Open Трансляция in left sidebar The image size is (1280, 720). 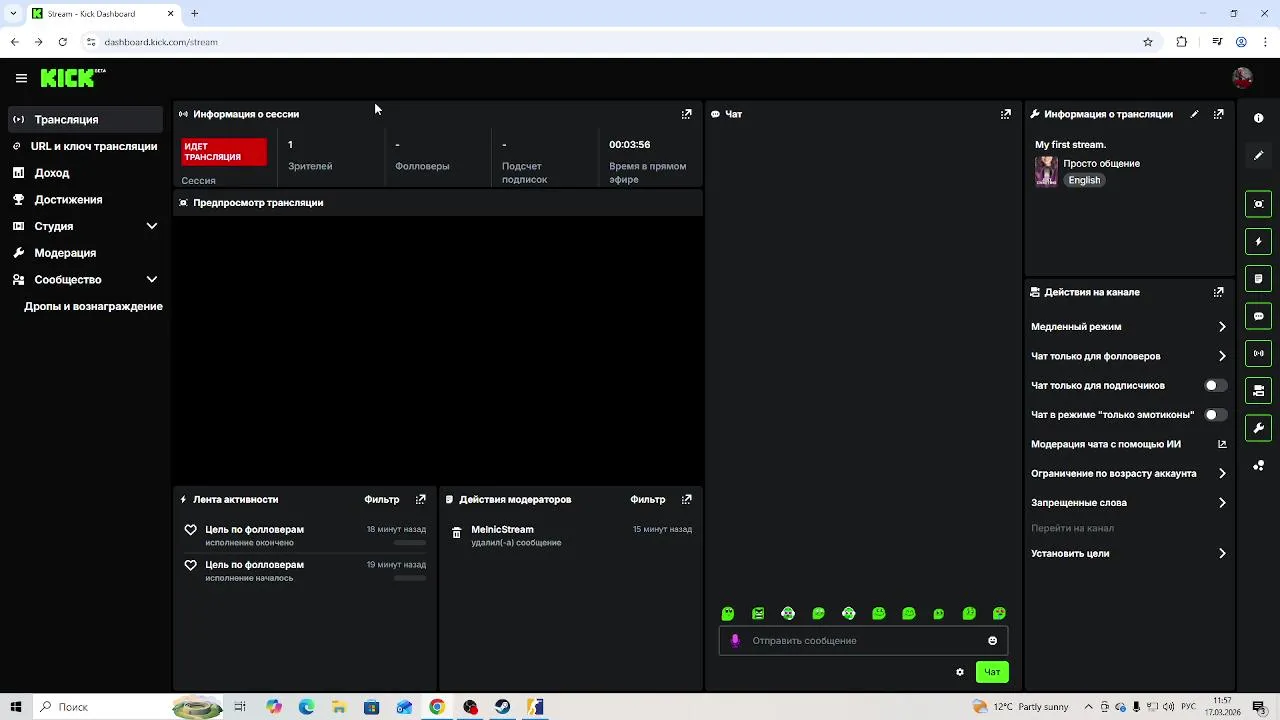[x=85, y=119]
